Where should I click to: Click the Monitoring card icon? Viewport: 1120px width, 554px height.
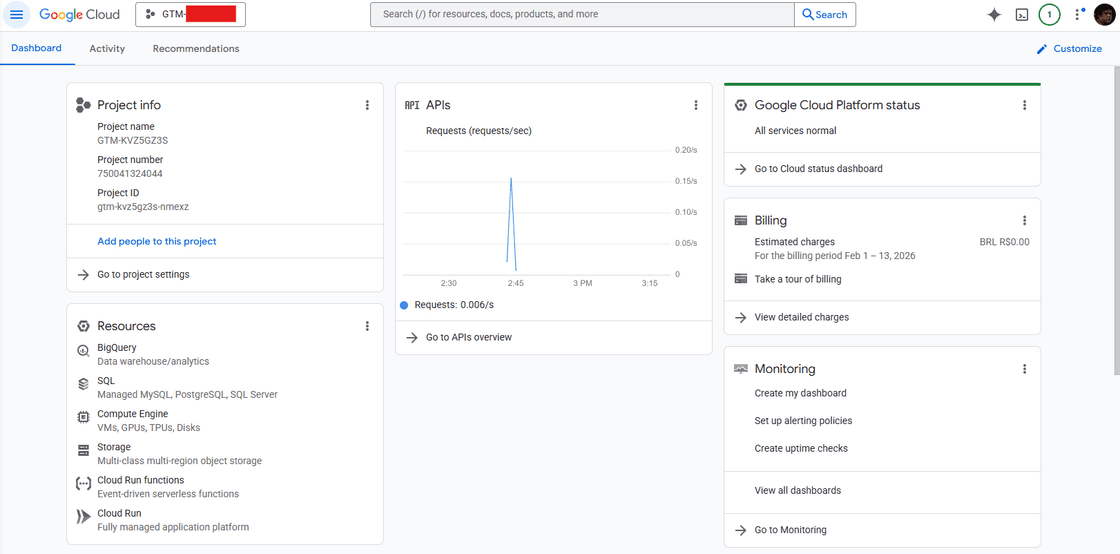[741, 369]
